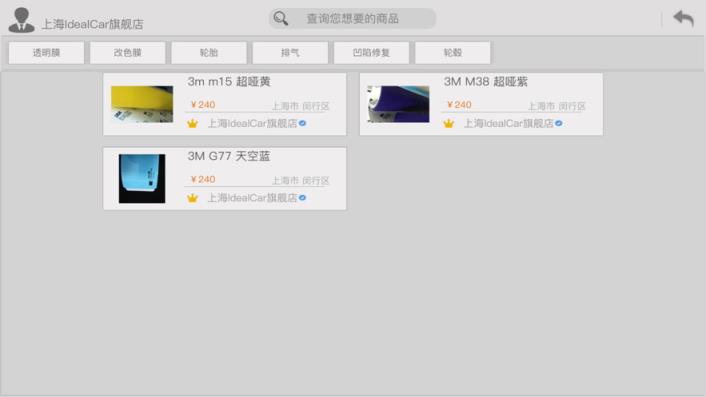Click the ¥240 price on 3M G77 card
This screenshot has height=397, width=706.
click(x=203, y=179)
